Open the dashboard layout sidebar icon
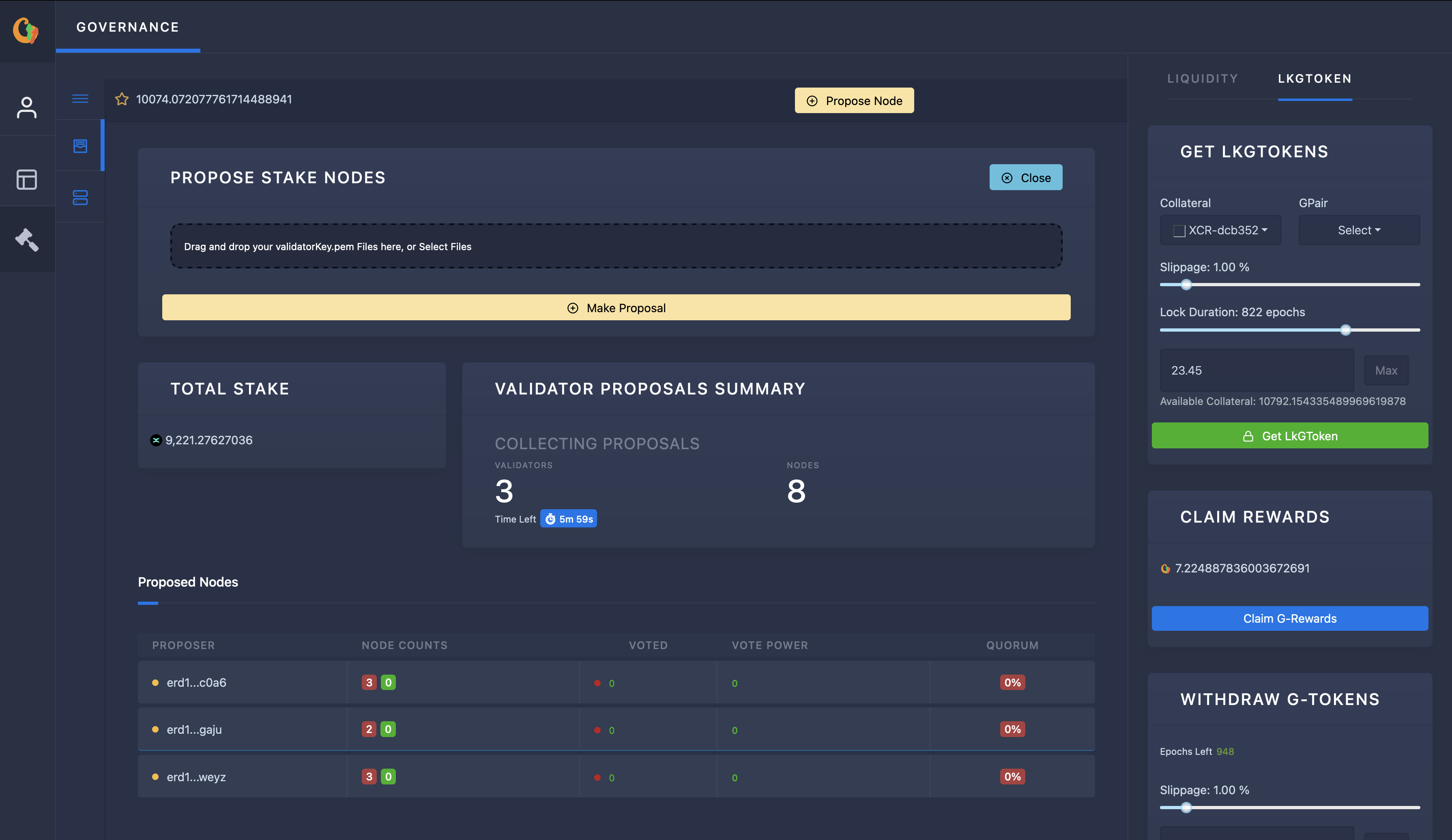The image size is (1452, 840). 26,179
